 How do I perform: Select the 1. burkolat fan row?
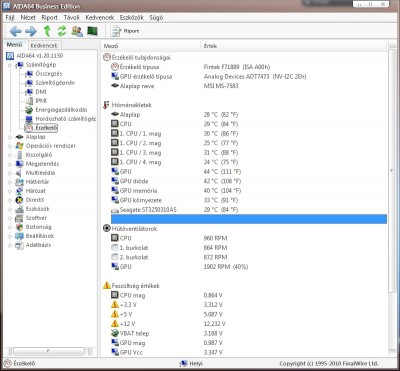pos(249,248)
